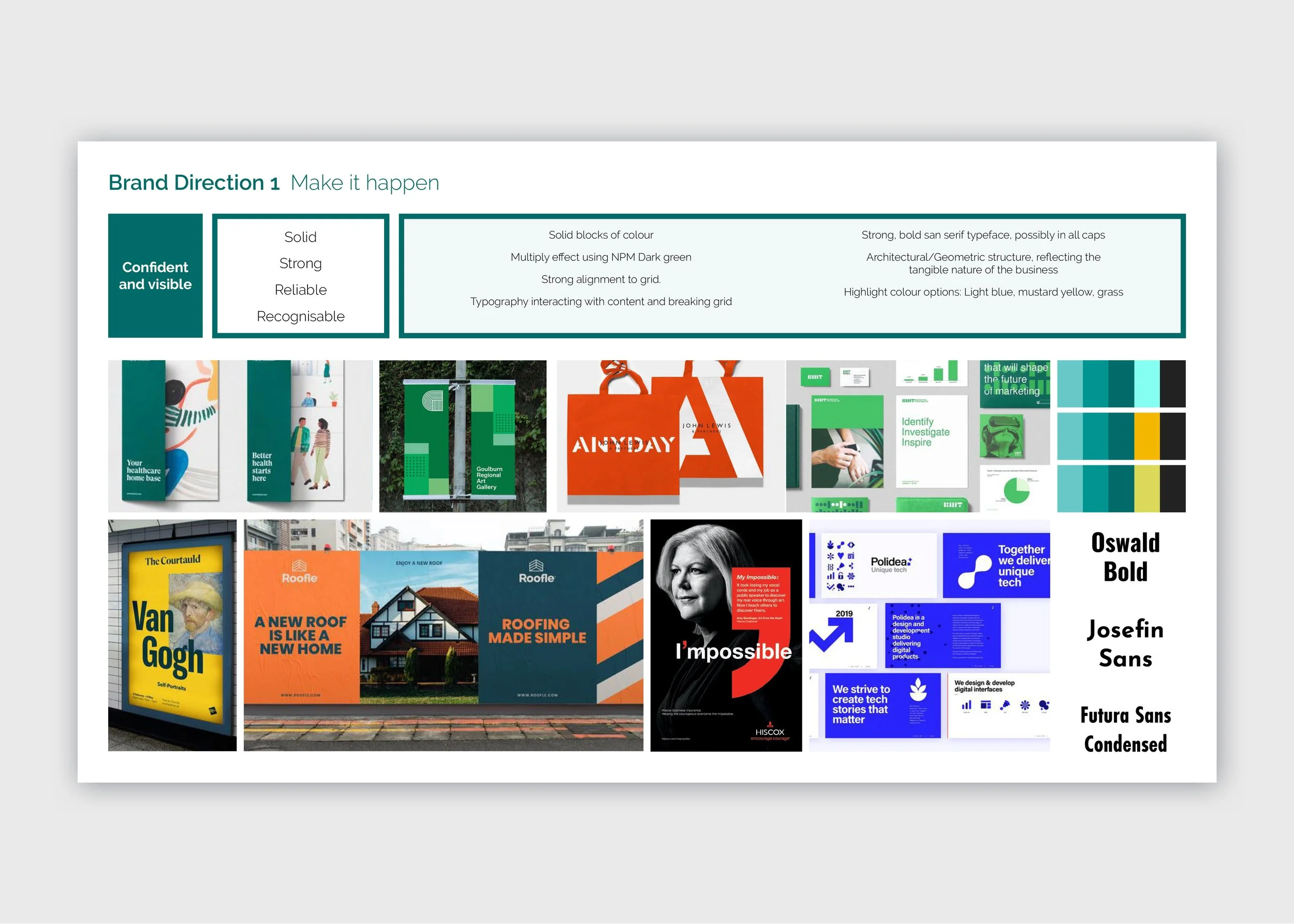Image resolution: width=1294 pixels, height=924 pixels.
Task: Click the Josefin Sans font sample
Action: 1125,643
